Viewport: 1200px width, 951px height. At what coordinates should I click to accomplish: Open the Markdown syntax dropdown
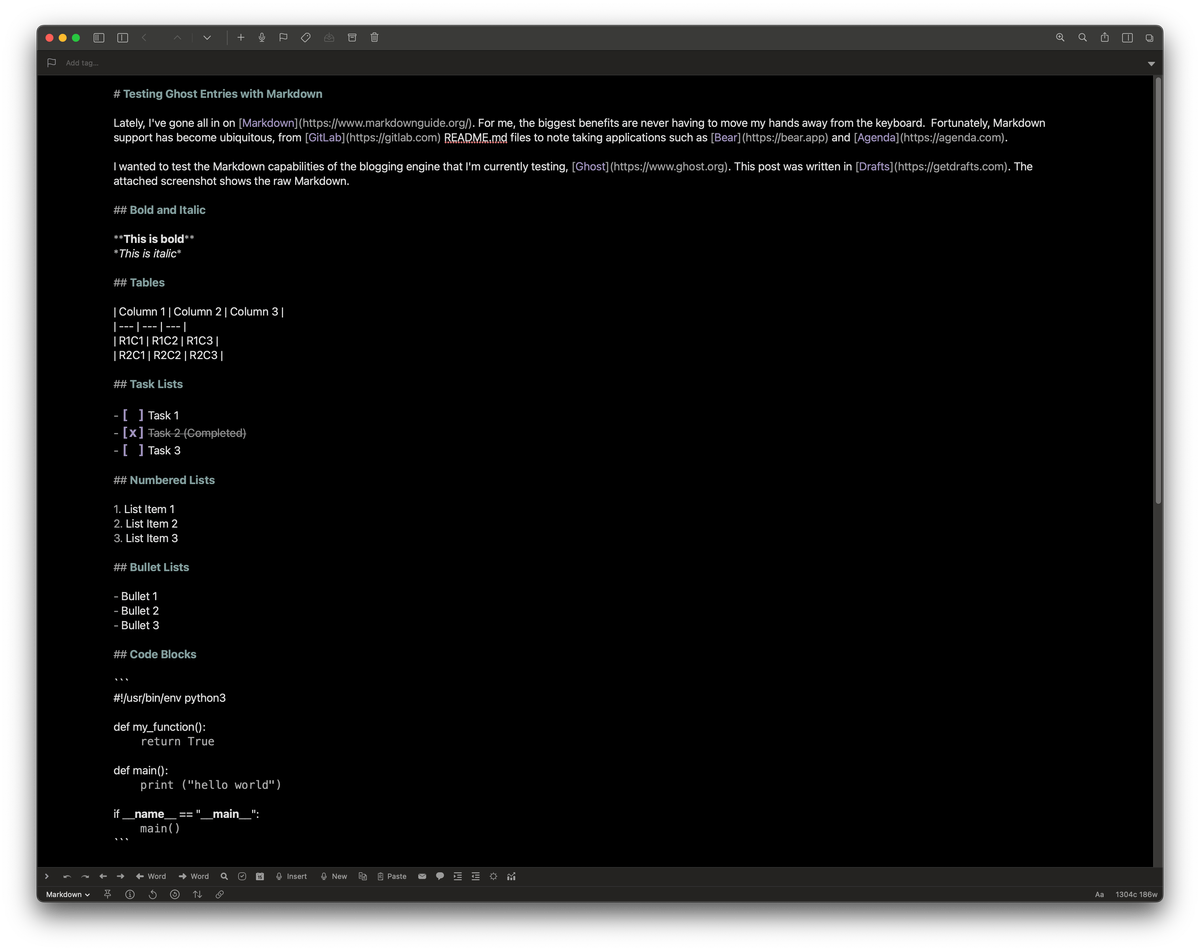(65, 894)
